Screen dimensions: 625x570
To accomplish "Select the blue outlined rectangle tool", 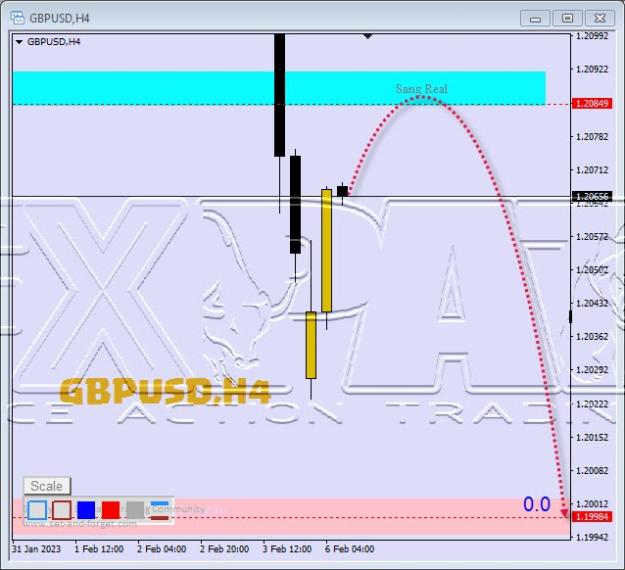I will [37, 510].
